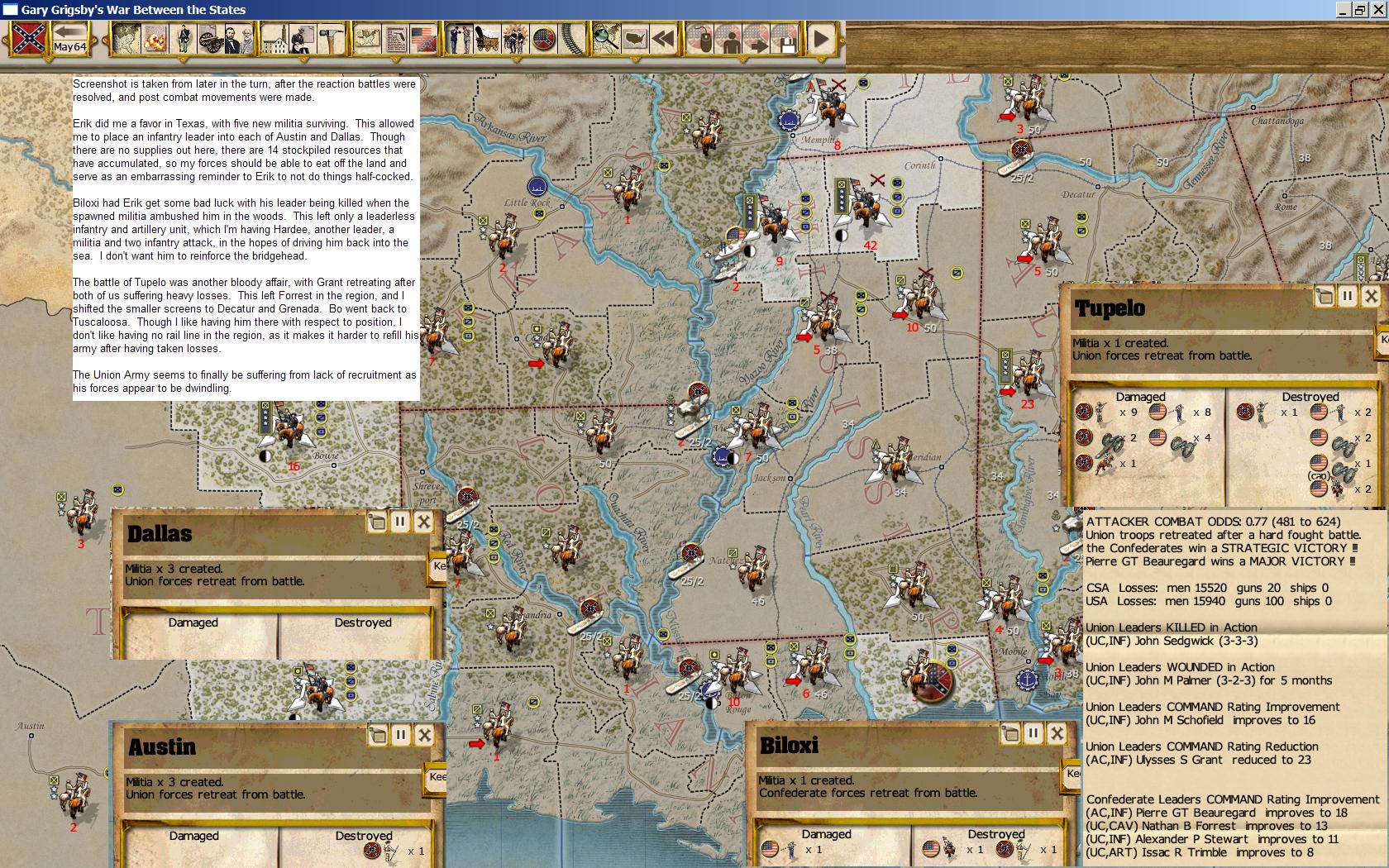Image resolution: width=1389 pixels, height=868 pixels.
Task: Click the Mobile port anchor marker
Action: point(1026,679)
